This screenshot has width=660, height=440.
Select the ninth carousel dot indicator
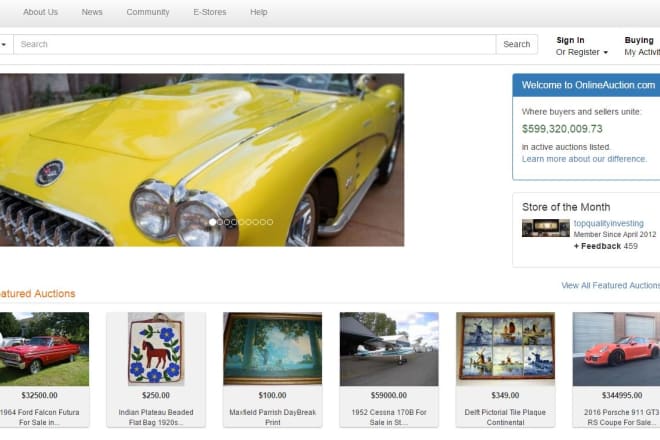click(270, 222)
